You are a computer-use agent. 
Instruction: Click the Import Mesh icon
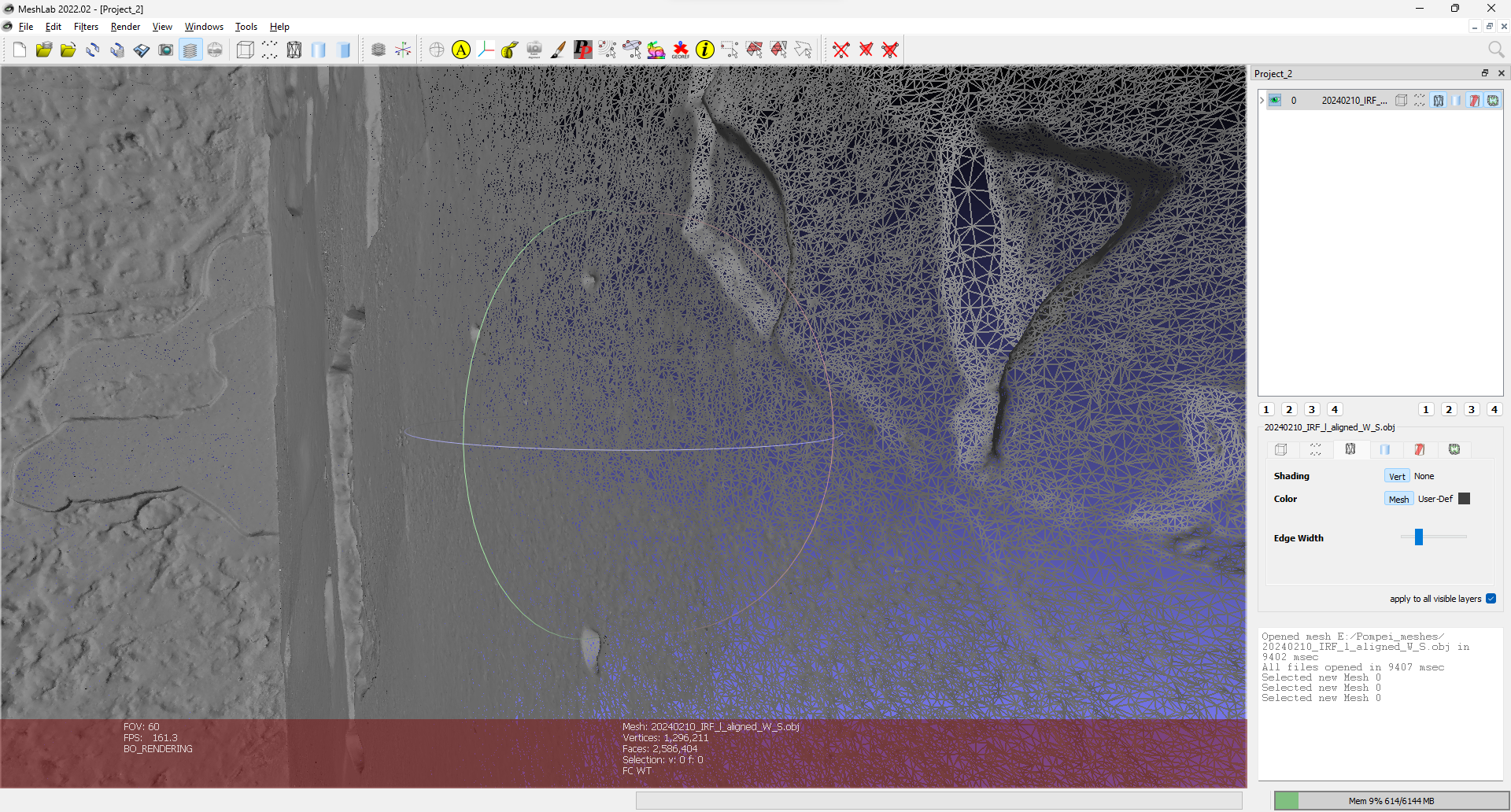click(x=68, y=50)
